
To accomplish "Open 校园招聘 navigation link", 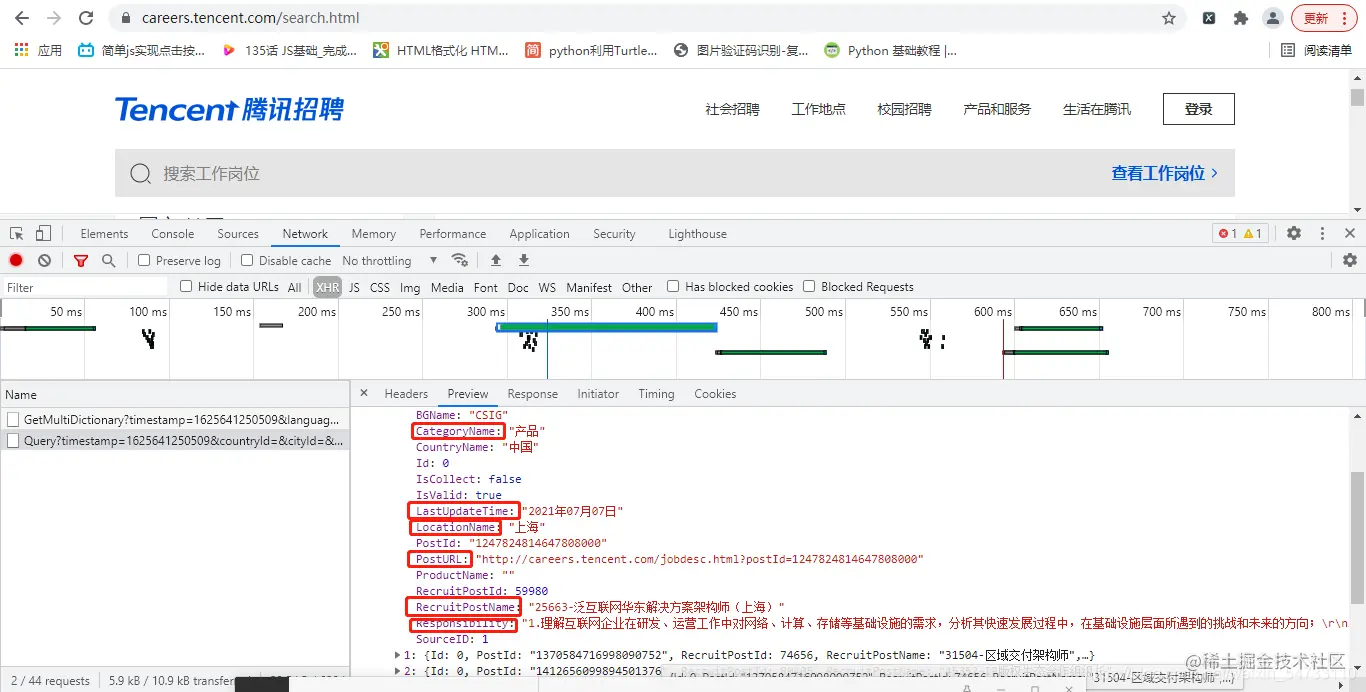I will 904,109.
